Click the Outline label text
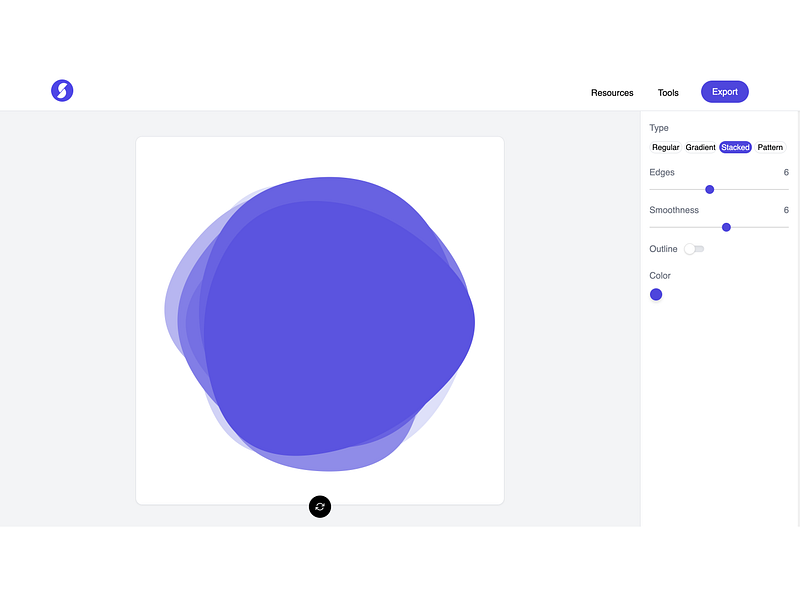This screenshot has height=600, width=800. click(663, 249)
